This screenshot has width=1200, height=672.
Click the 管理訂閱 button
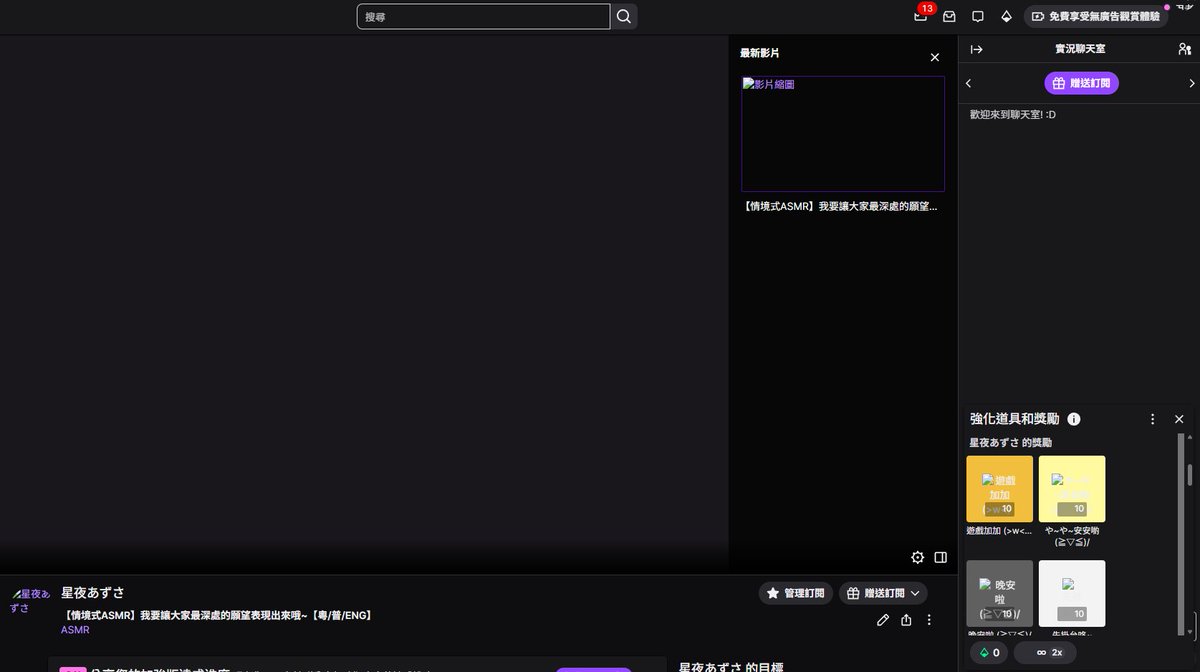coord(796,593)
